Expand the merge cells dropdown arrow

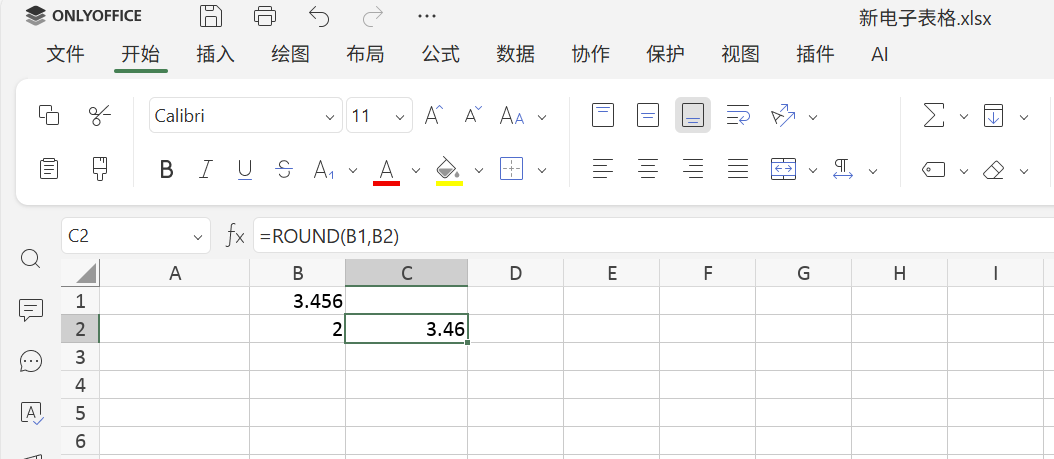(x=813, y=170)
